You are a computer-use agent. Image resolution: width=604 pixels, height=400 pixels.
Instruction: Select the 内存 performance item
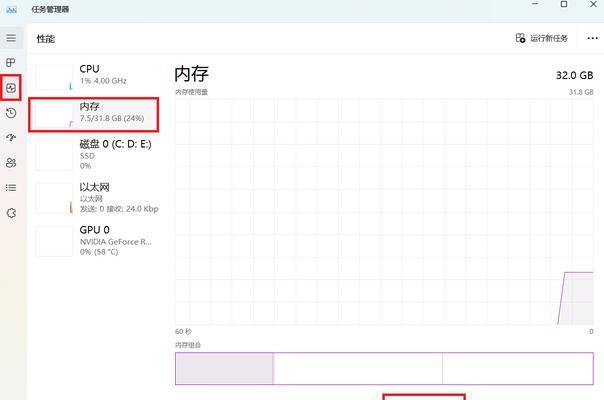(94, 114)
